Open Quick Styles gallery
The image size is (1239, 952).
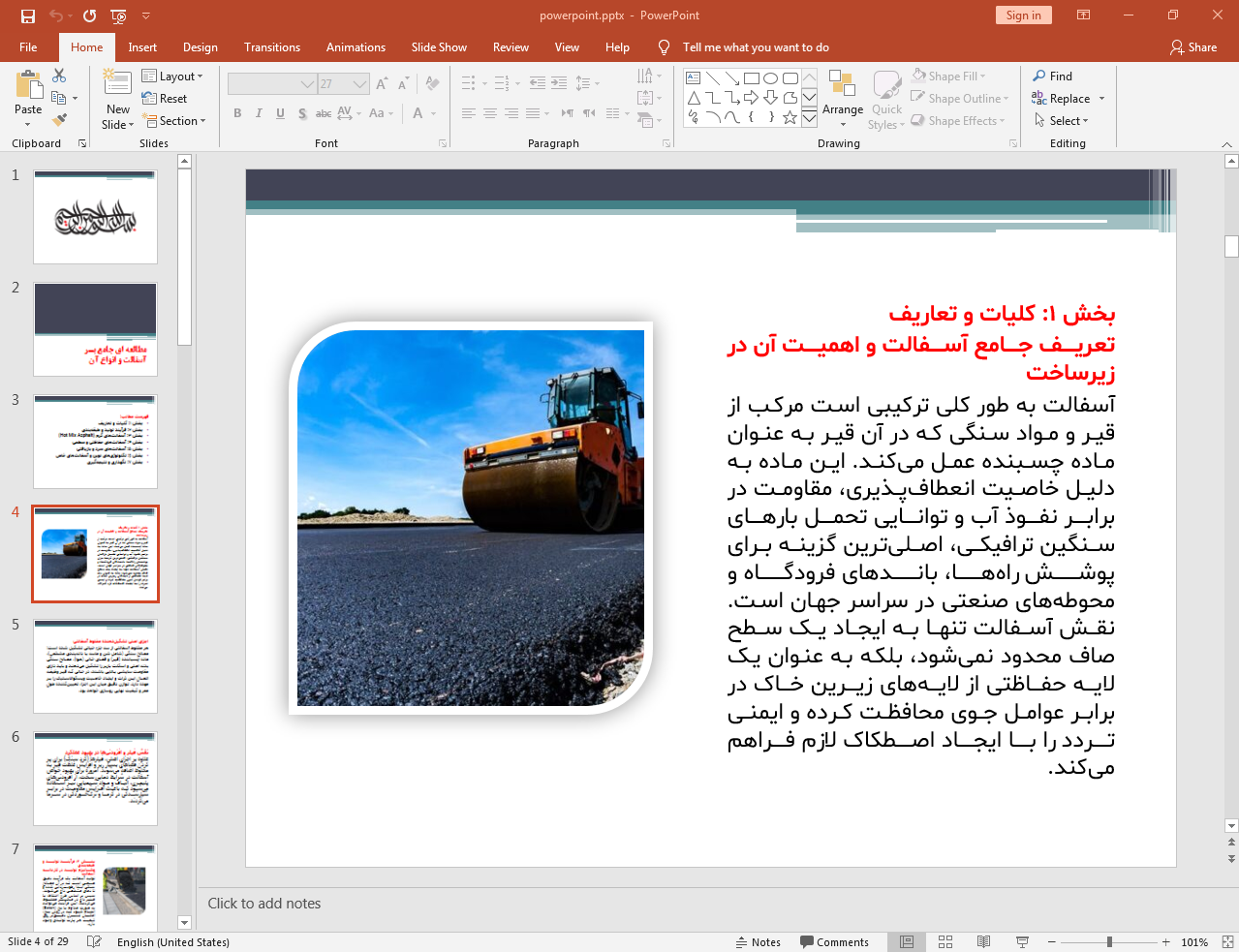pyautogui.click(x=886, y=100)
